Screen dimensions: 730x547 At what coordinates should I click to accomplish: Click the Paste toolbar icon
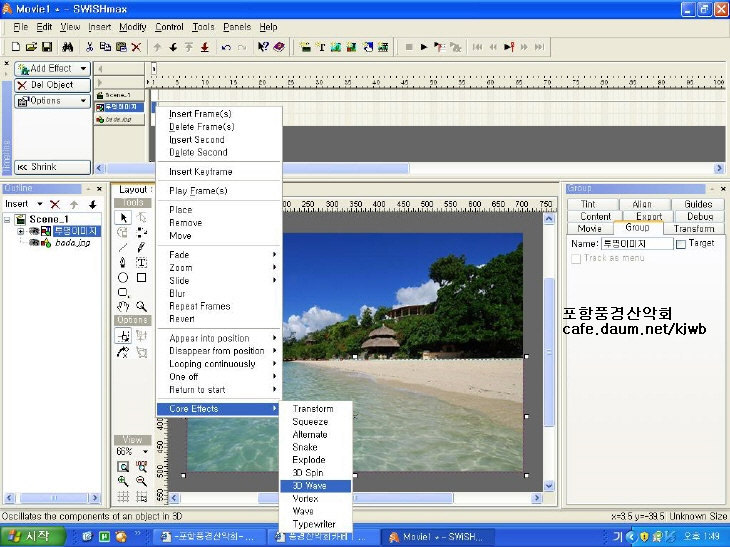point(121,47)
